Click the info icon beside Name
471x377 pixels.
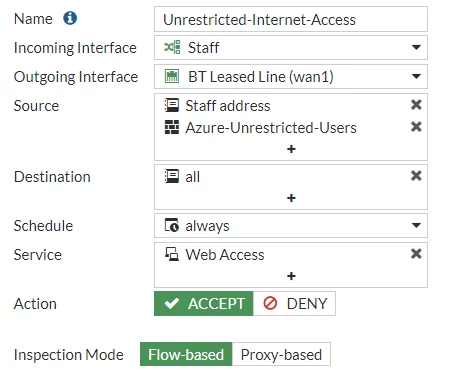tap(70, 18)
